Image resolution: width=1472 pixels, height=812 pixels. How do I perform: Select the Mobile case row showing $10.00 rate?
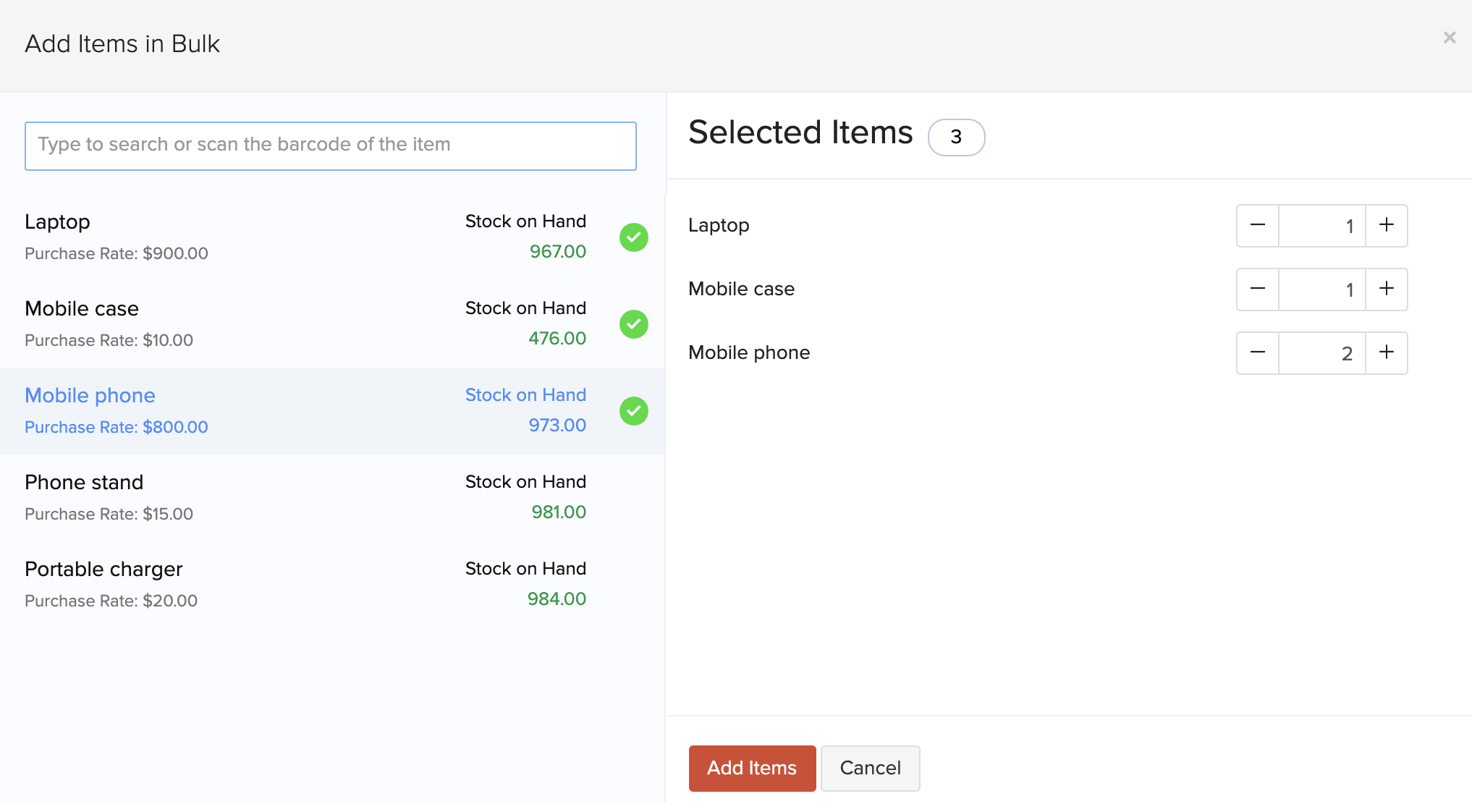(289, 324)
